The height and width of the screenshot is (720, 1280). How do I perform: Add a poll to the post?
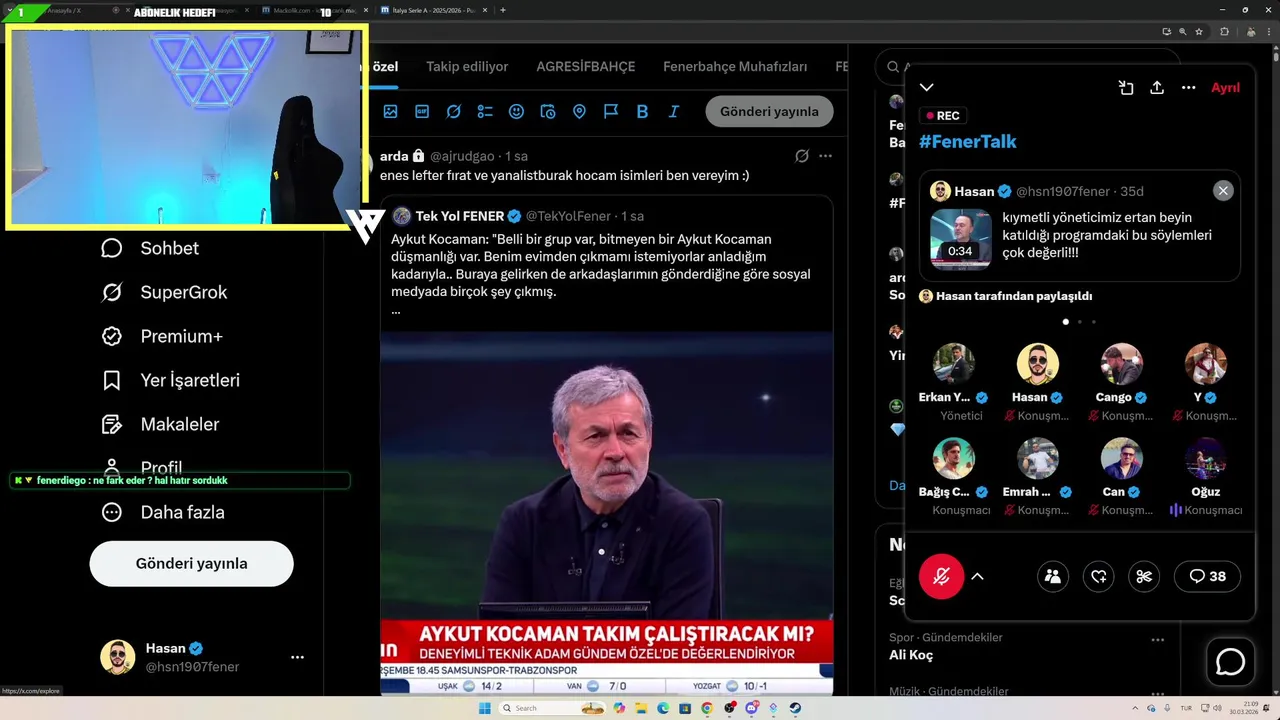(x=485, y=111)
